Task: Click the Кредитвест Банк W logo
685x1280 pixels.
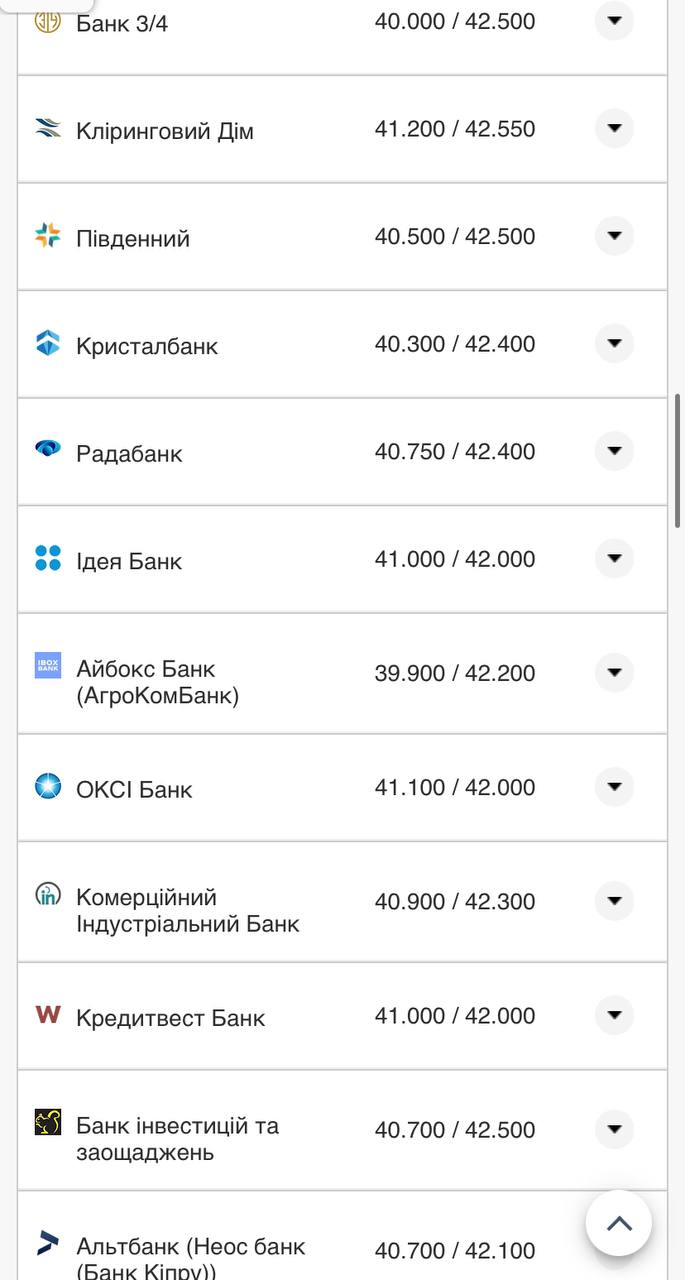Action: click(48, 1015)
